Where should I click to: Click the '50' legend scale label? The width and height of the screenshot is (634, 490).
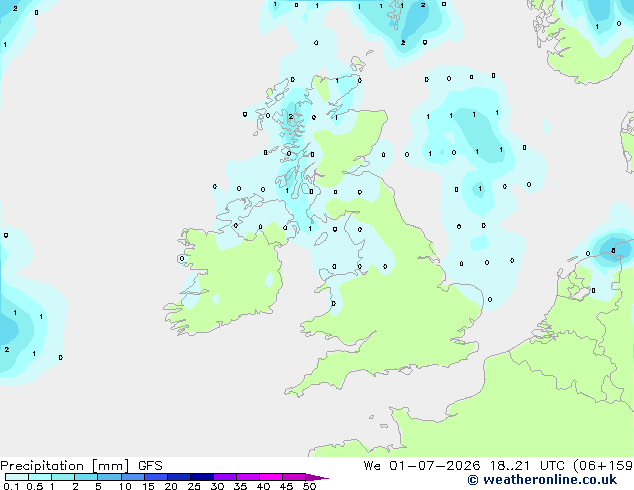pyautogui.click(x=309, y=486)
